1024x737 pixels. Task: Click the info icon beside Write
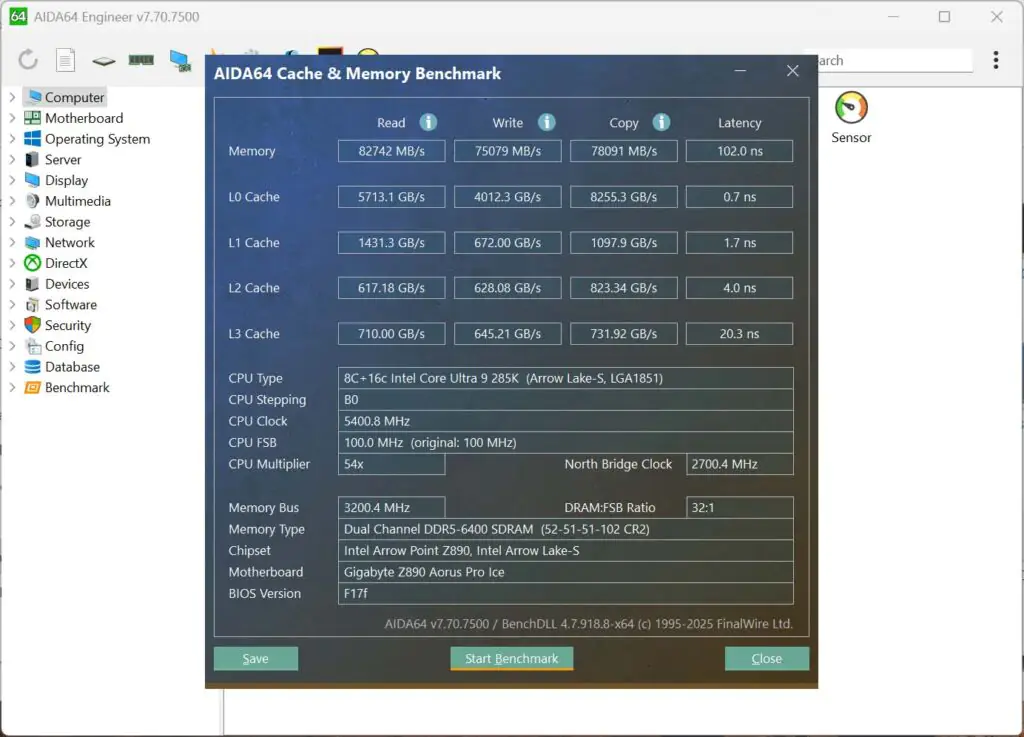[546, 122]
